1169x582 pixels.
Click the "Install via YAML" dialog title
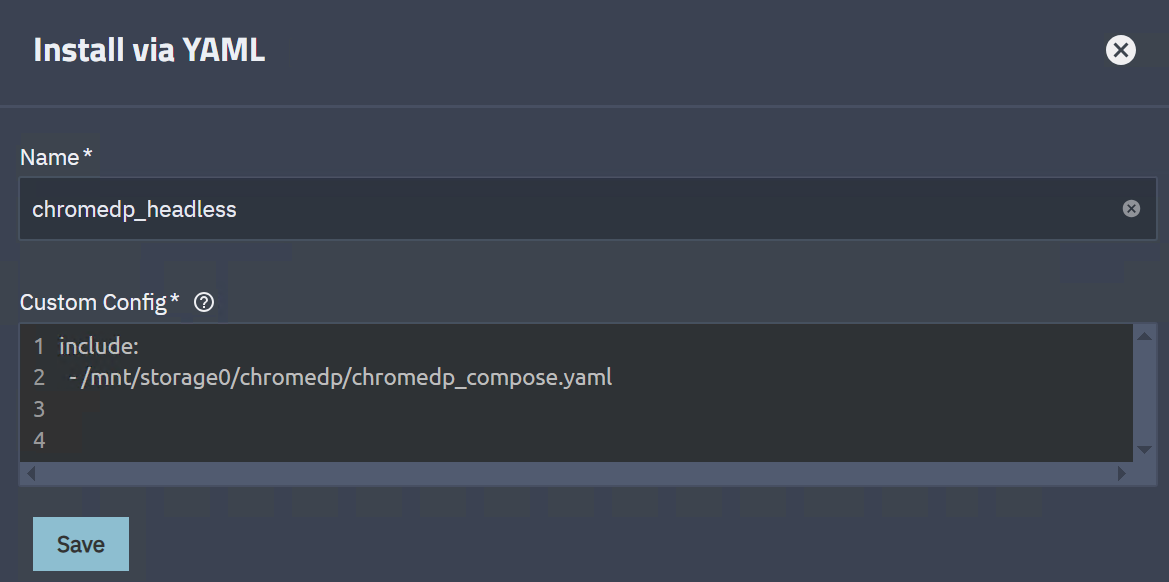click(x=149, y=50)
